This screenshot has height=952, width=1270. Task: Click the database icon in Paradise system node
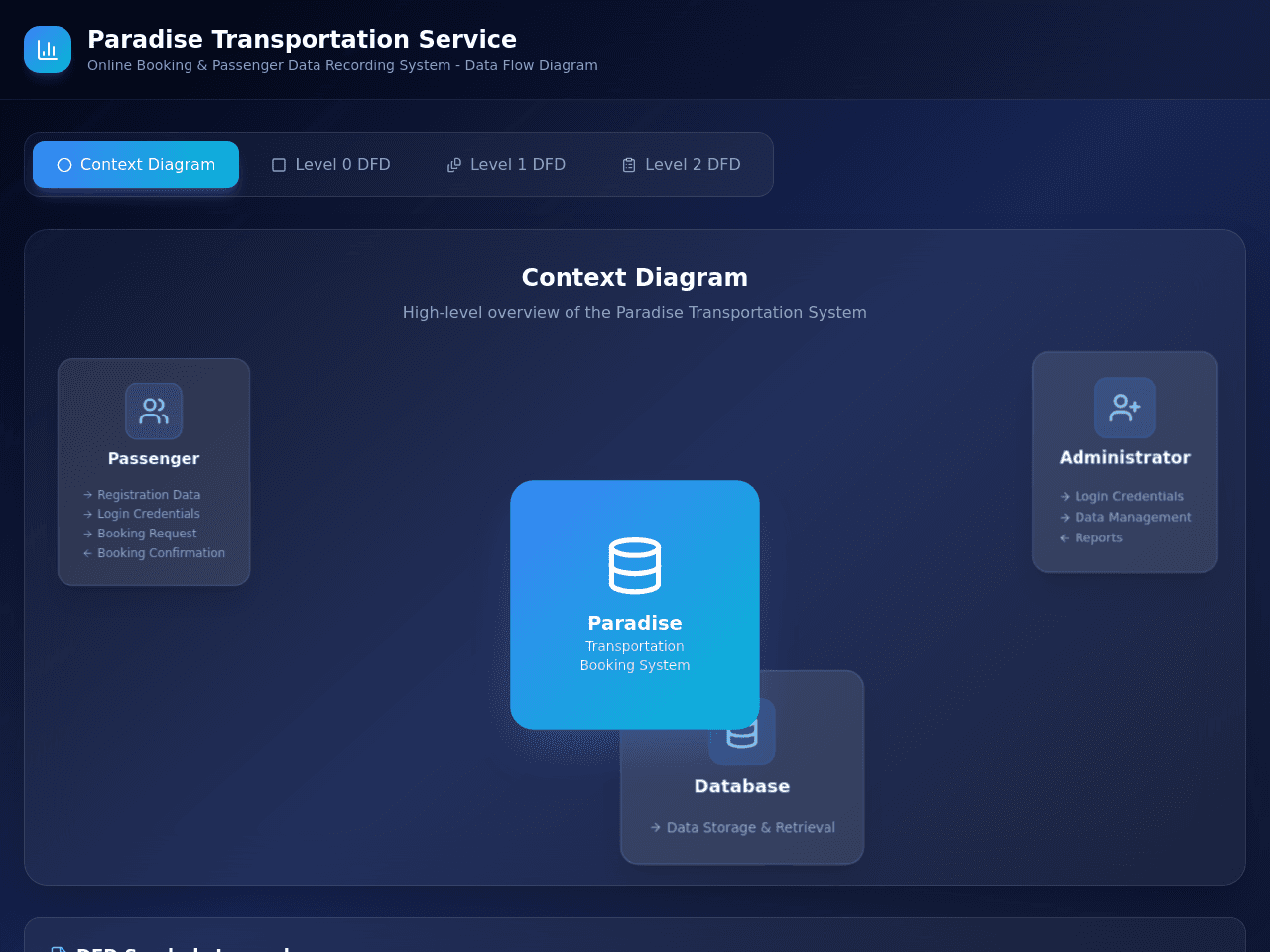click(x=635, y=565)
